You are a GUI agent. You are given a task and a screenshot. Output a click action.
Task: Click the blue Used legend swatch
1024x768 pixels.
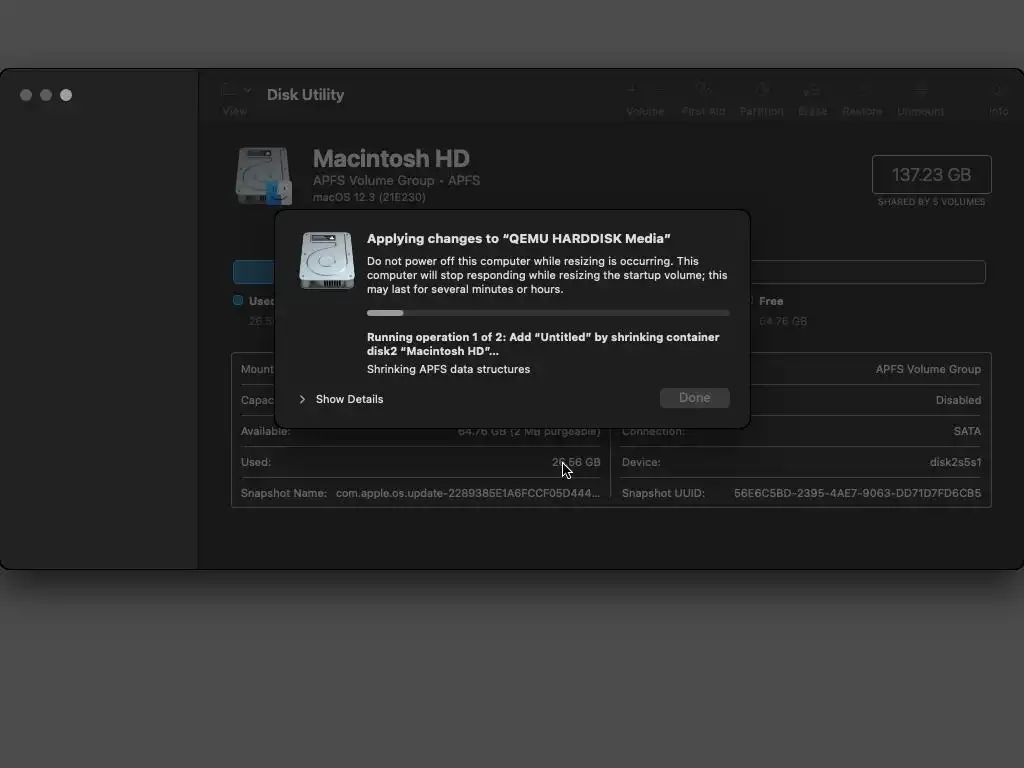[x=238, y=300]
